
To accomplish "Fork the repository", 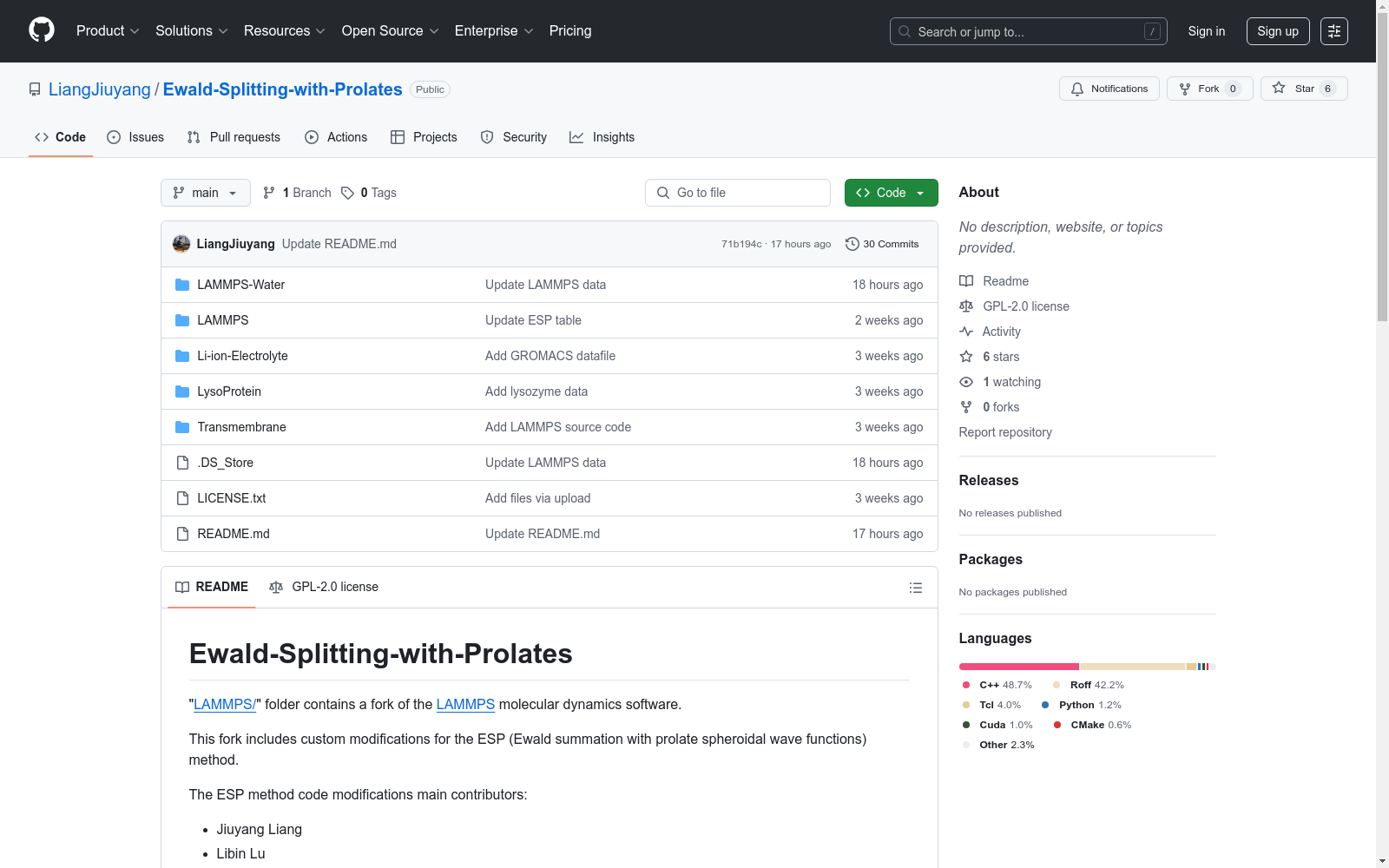I will pos(1210,89).
